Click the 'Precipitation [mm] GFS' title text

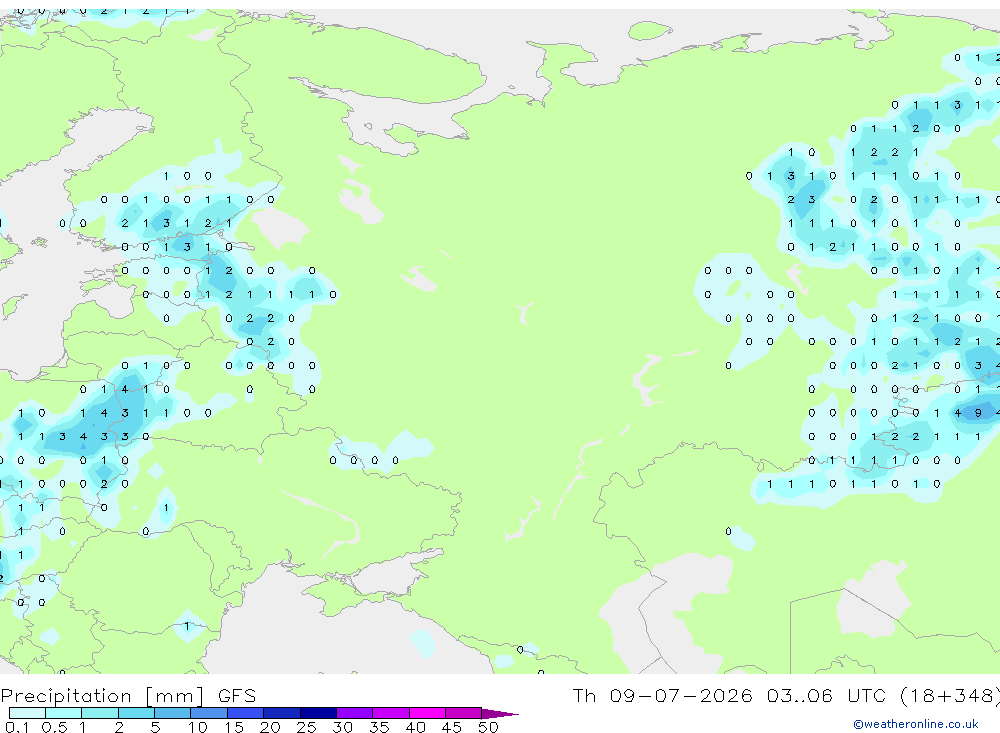pyautogui.click(x=128, y=696)
